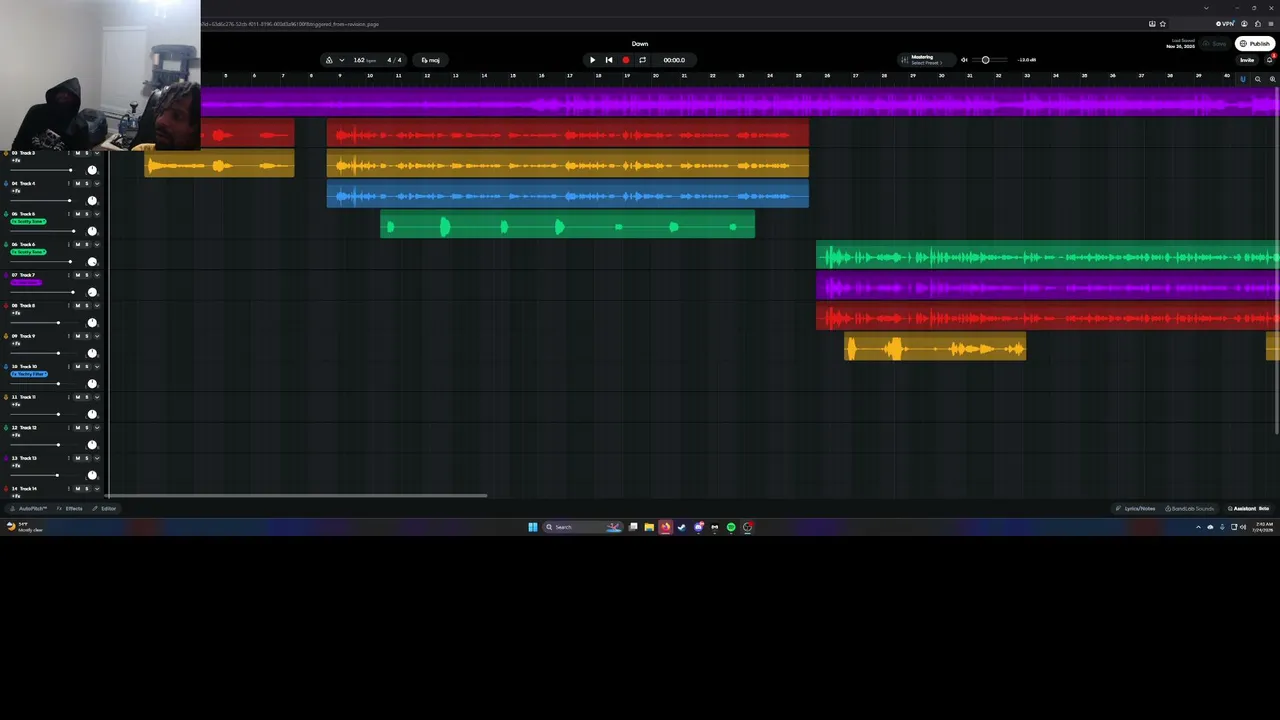The image size is (1280, 720).
Task: Expand Track 4 options chevron
Action: pyautogui.click(x=97, y=184)
